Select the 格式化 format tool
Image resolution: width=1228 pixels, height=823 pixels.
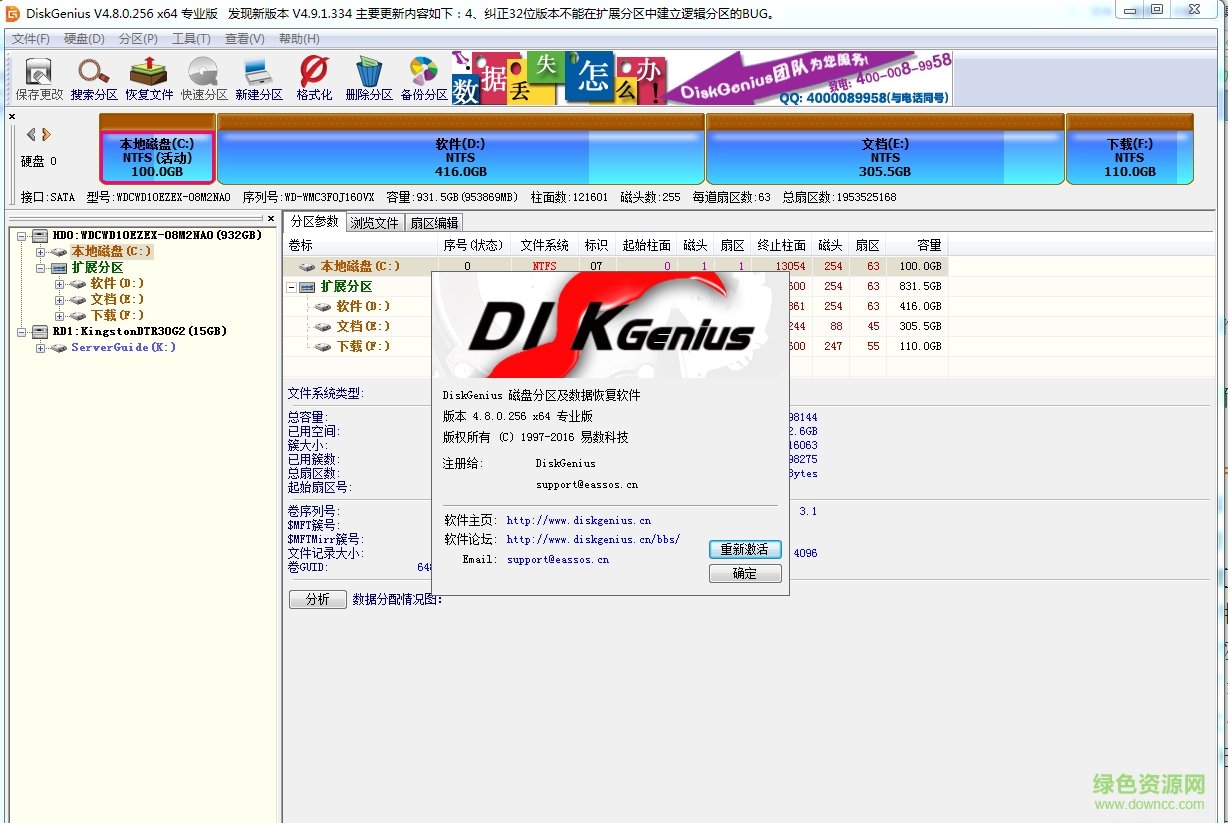pyautogui.click(x=312, y=77)
